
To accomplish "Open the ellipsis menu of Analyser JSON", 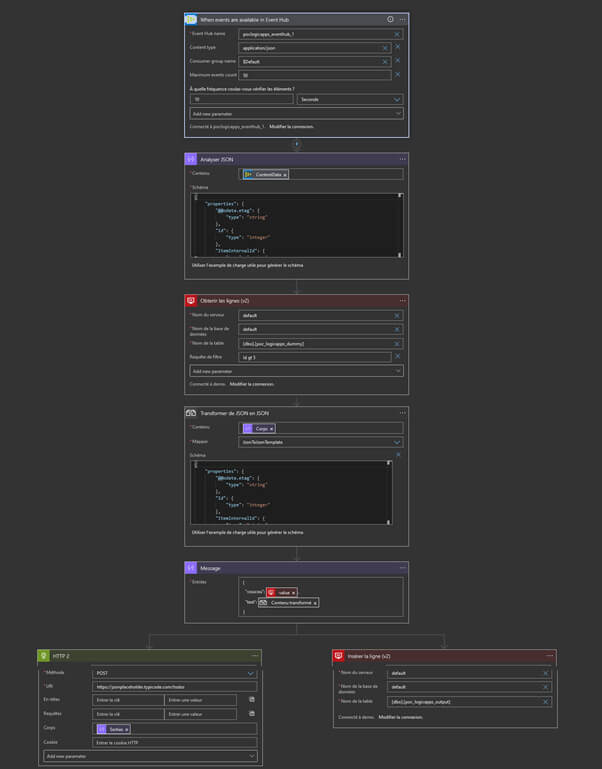I will (402, 159).
